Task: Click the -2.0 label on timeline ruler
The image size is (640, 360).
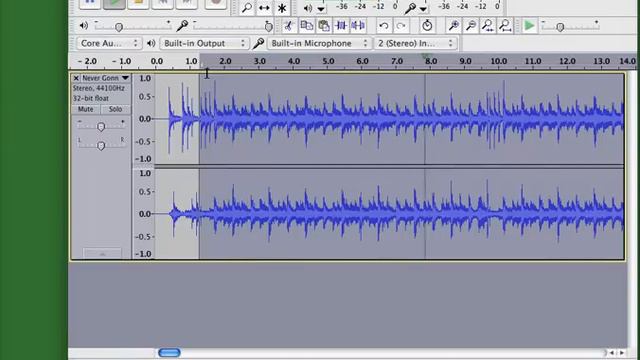Action: pos(87,61)
